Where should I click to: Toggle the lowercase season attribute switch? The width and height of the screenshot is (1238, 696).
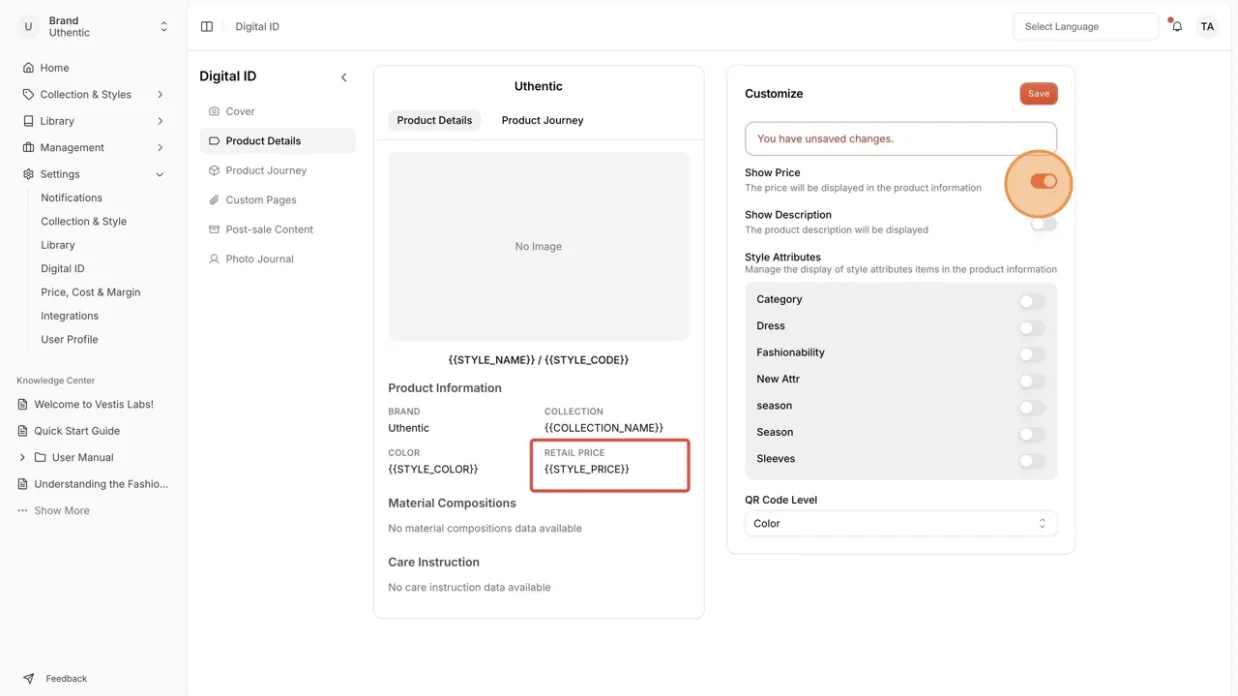(1032, 407)
